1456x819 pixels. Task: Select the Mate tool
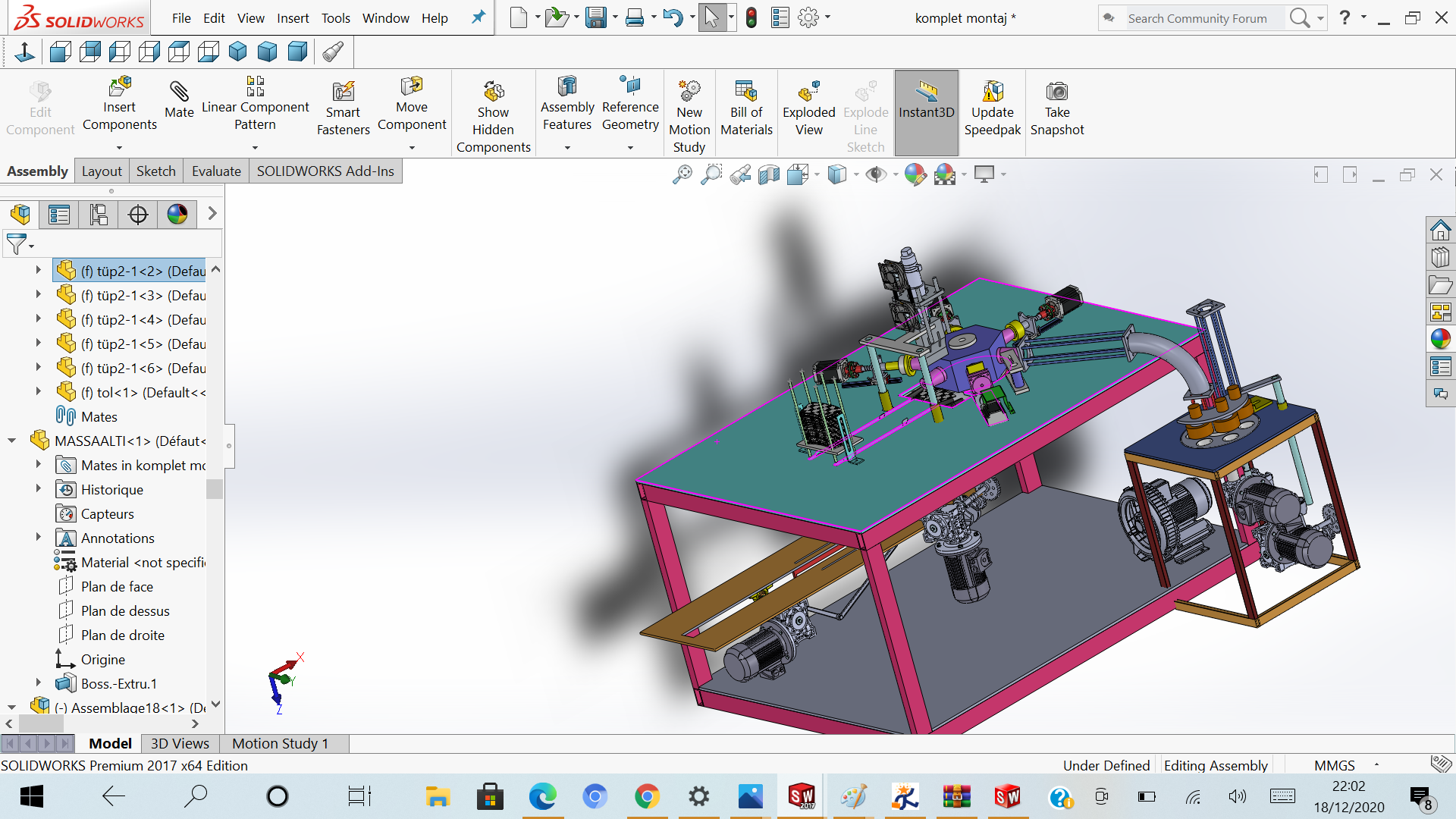pyautogui.click(x=179, y=99)
